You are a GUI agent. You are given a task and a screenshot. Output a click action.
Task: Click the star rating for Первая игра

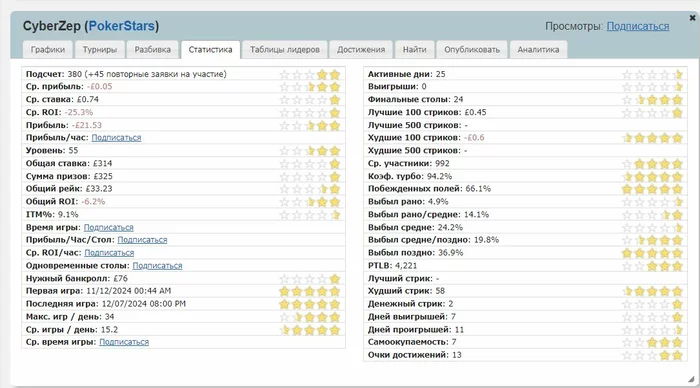[x=310, y=292]
